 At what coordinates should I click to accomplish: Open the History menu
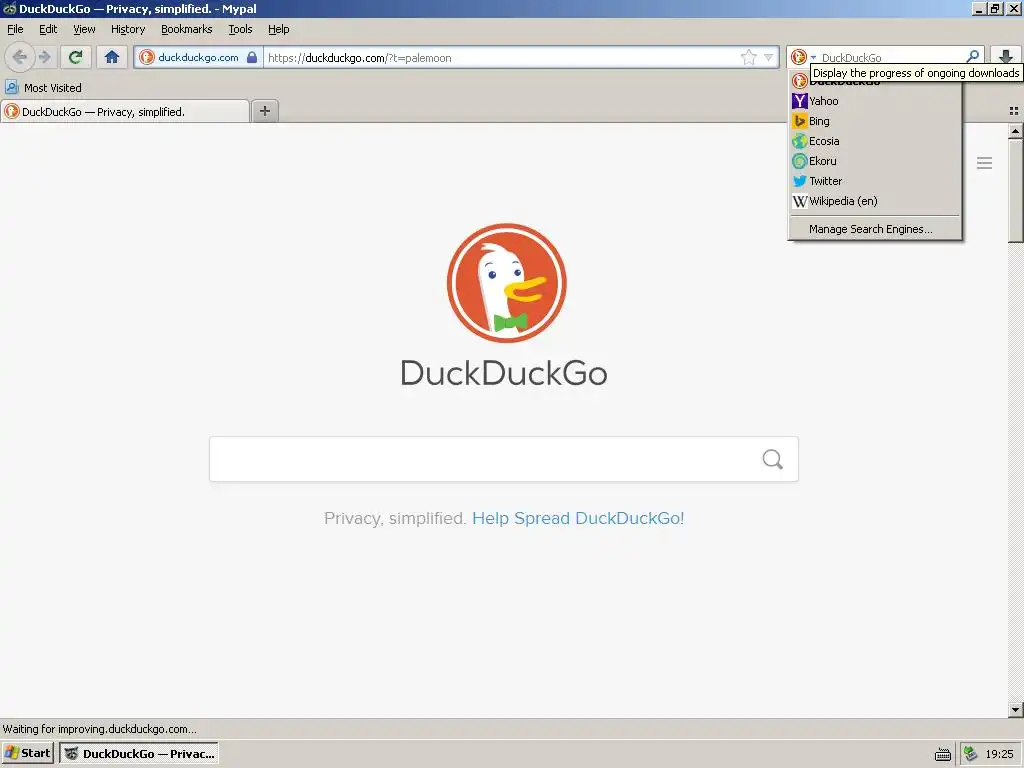tap(127, 29)
